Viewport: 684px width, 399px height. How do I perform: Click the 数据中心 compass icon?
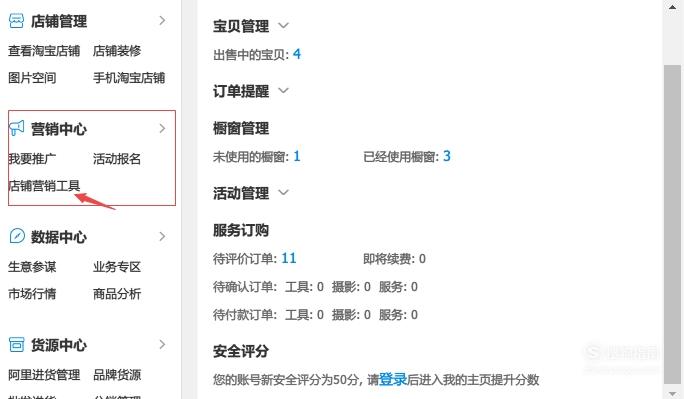[x=17, y=236]
